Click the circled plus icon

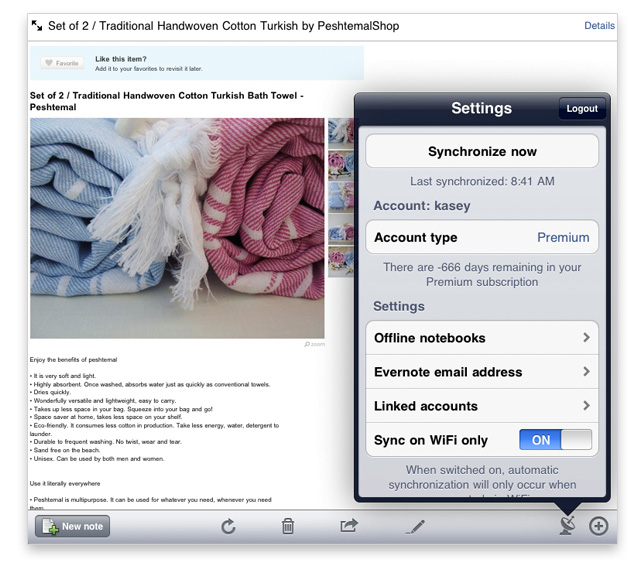[598, 526]
